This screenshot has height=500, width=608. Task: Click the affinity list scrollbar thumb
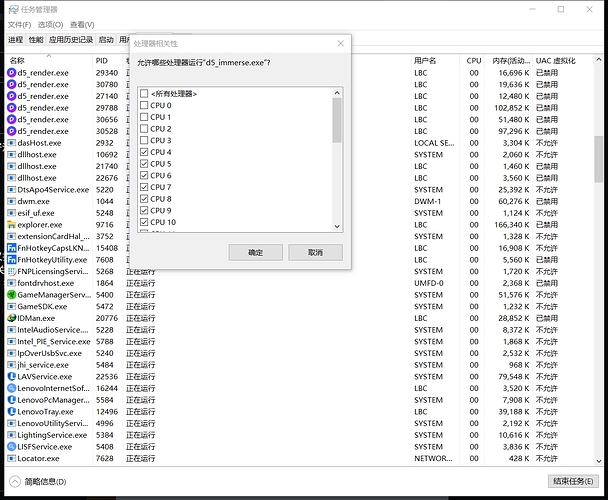[337, 120]
